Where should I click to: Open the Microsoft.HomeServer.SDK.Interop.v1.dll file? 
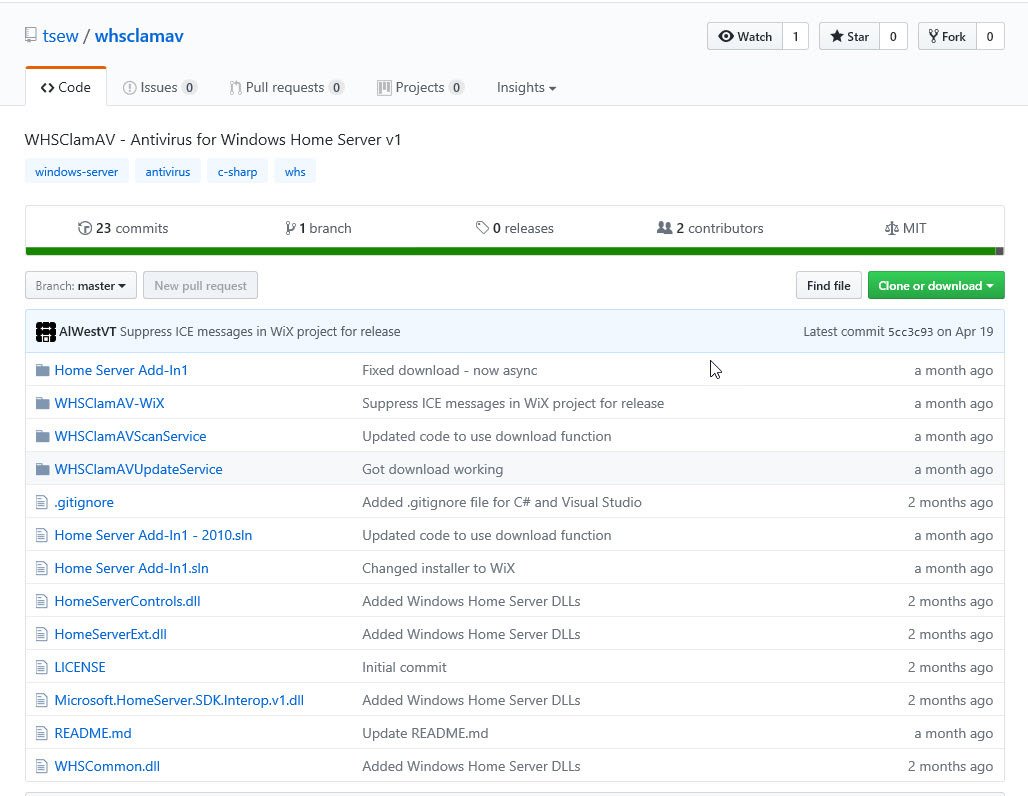coord(179,700)
